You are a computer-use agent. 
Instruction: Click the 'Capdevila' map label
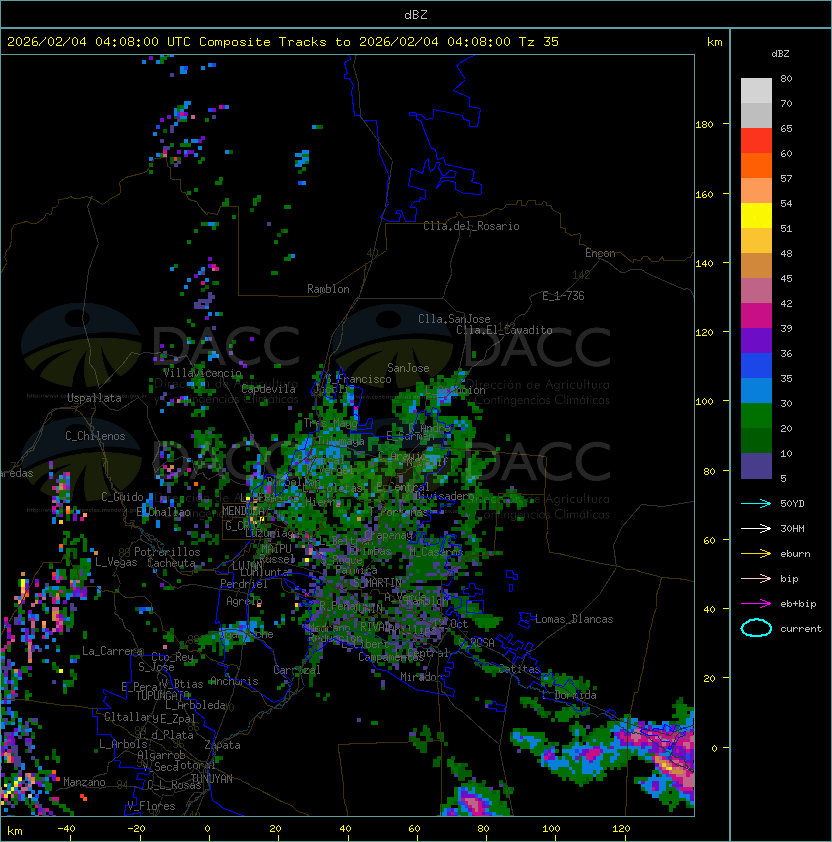269,389
